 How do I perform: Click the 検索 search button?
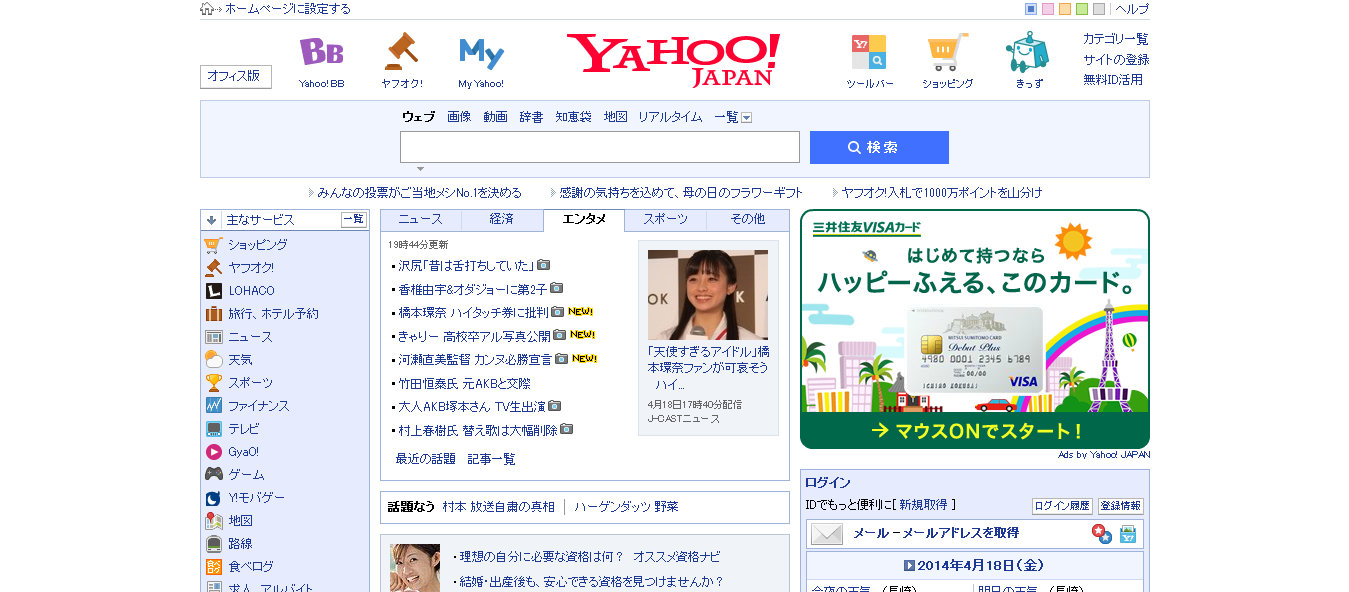tap(879, 147)
